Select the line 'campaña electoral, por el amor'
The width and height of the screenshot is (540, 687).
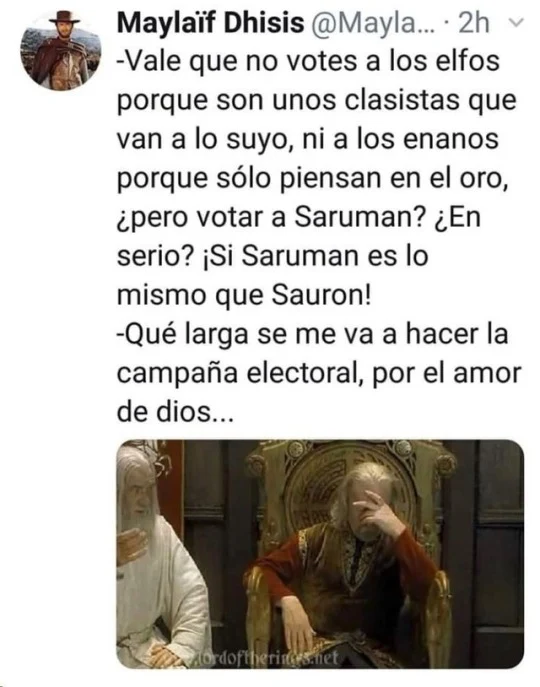(319, 374)
